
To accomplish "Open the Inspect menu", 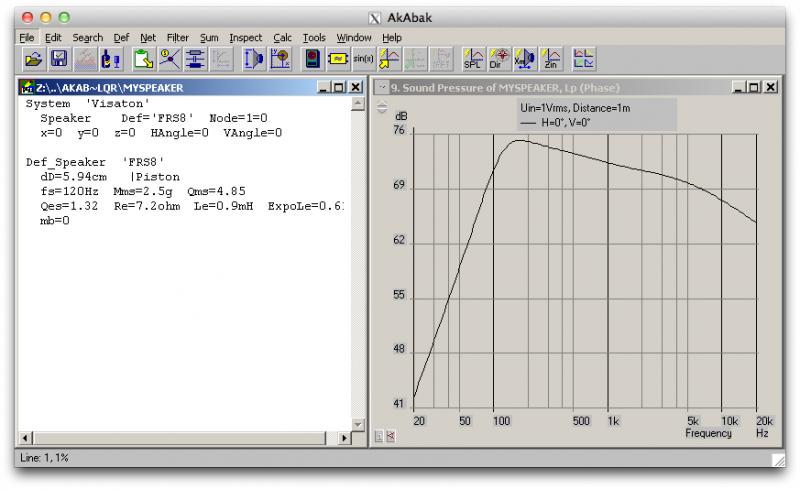I will [x=245, y=38].
